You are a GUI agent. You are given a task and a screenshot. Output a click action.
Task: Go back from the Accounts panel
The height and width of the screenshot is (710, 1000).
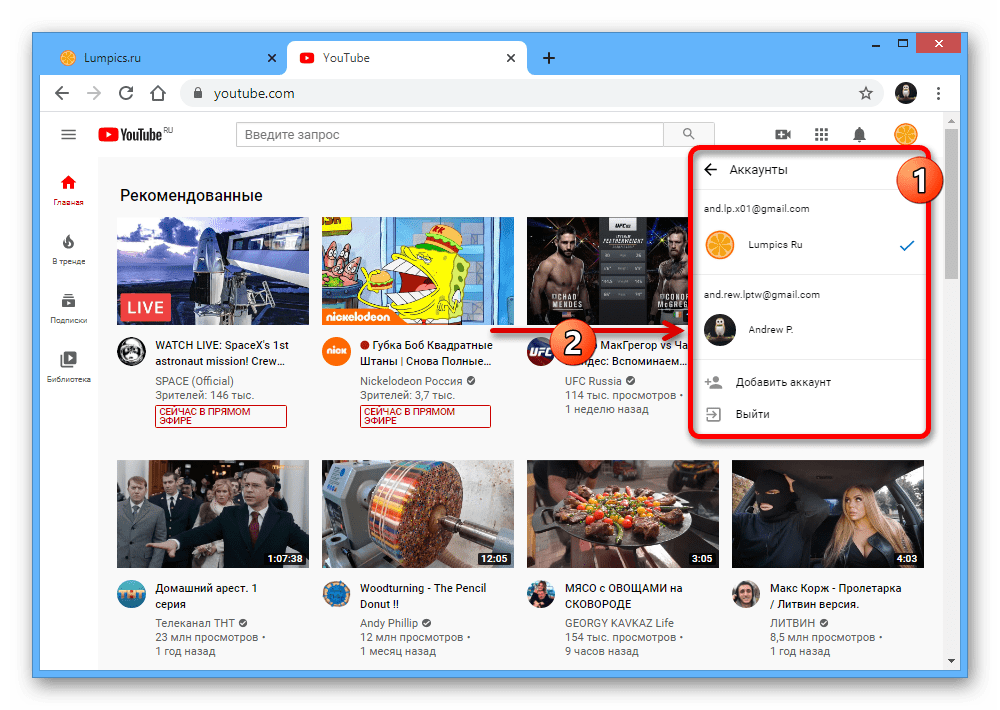coord(711,170)
